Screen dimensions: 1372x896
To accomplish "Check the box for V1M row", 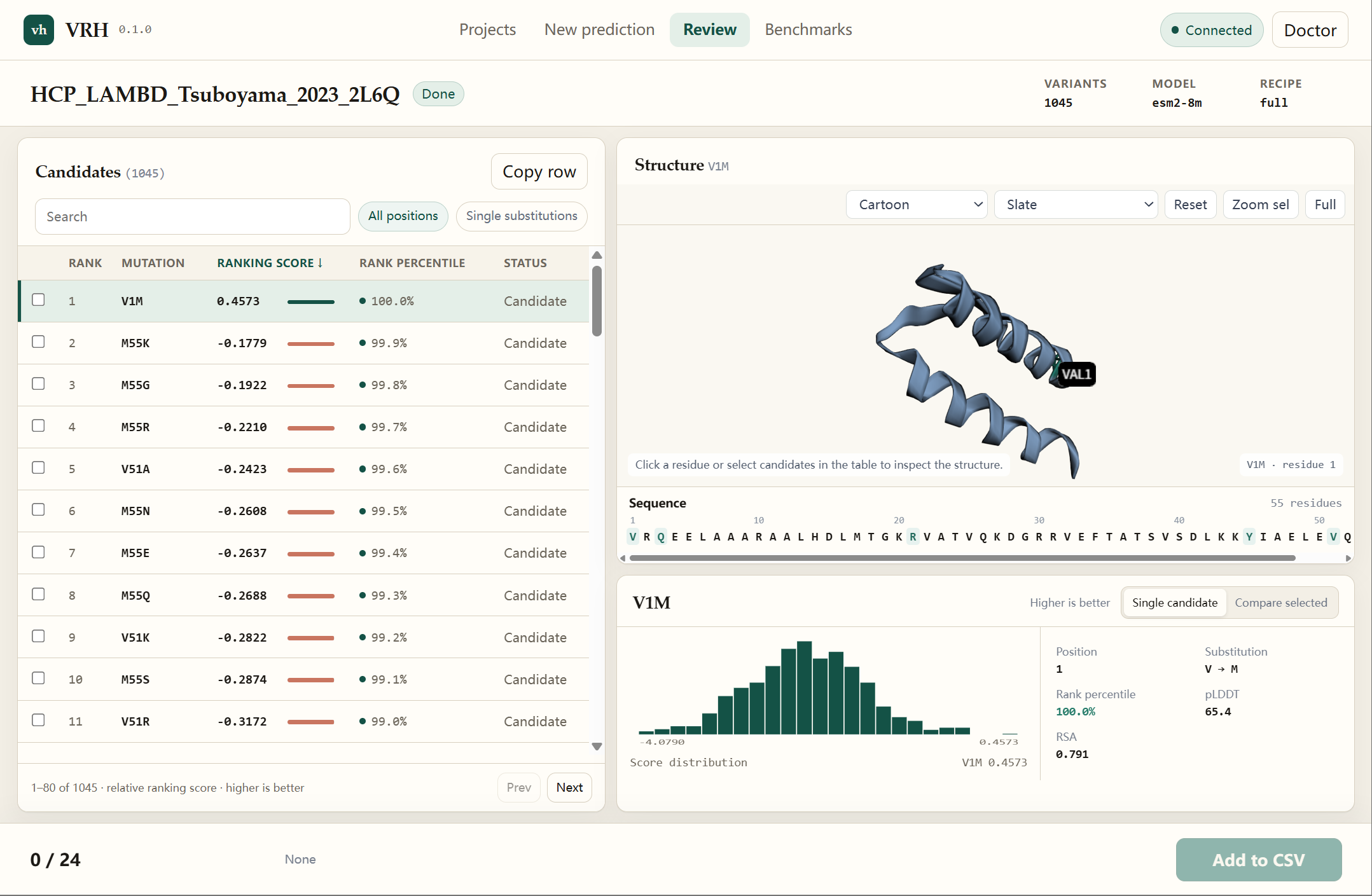I will [38, 300].
